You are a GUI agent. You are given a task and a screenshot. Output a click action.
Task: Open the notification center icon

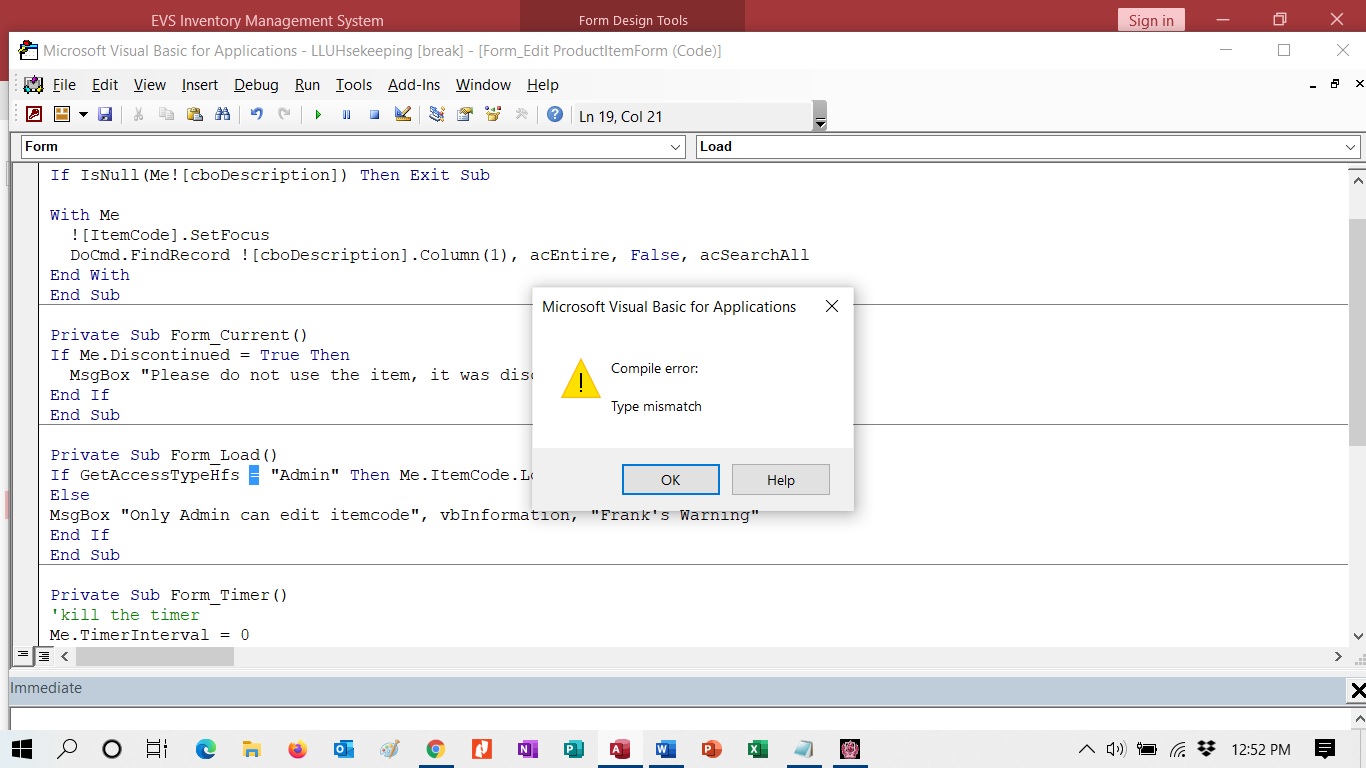coord(1325,748)
